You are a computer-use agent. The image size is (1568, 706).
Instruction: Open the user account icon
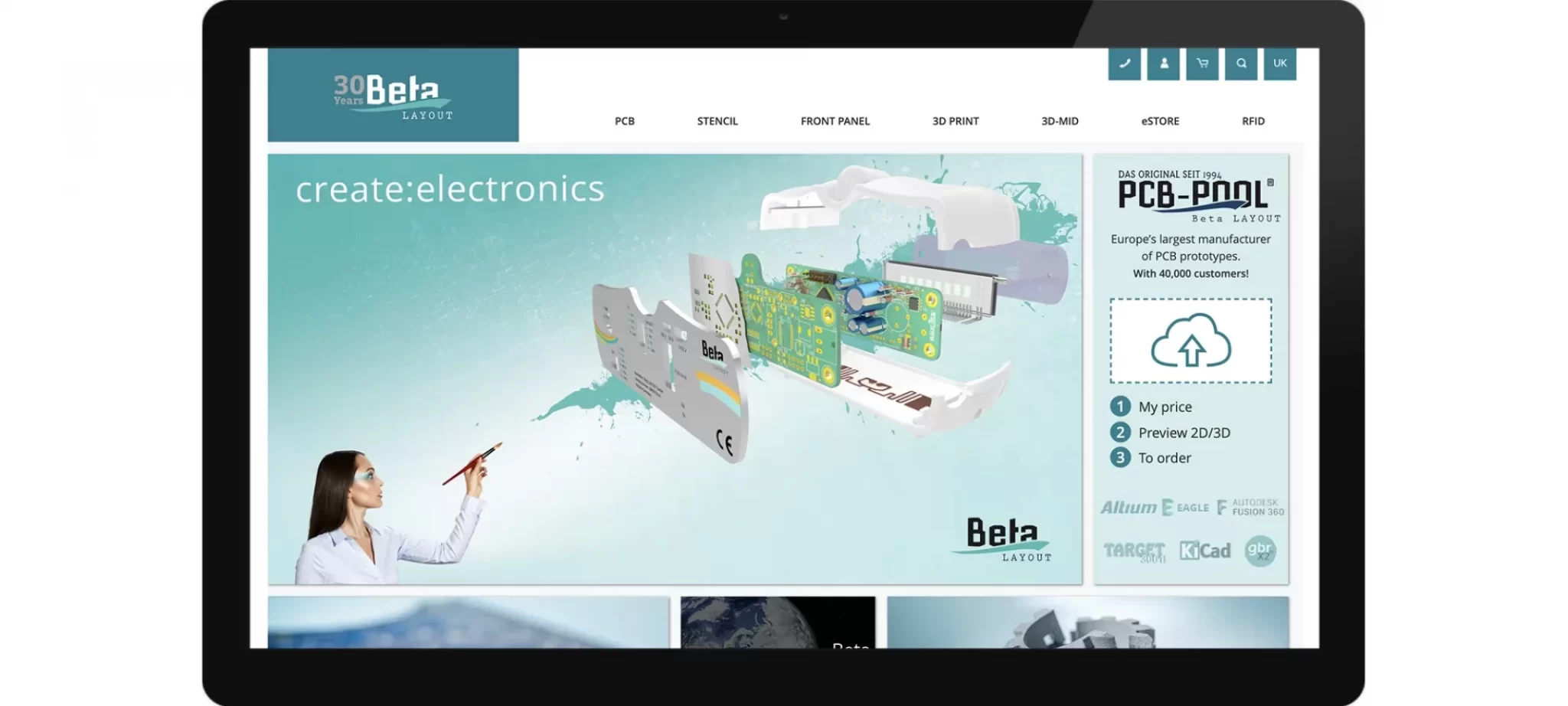point(1164,64)
